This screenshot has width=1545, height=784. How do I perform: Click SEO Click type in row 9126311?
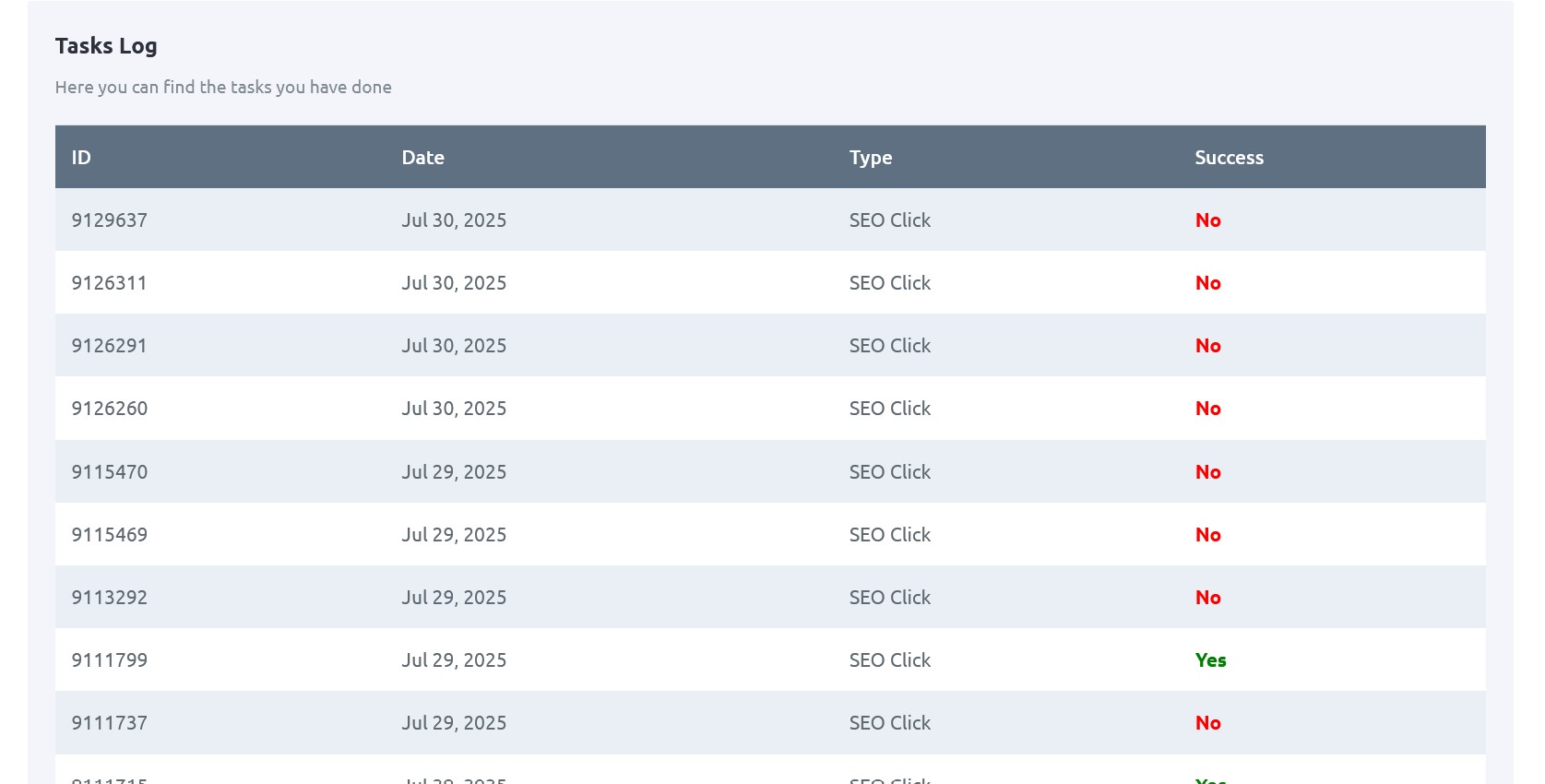click(889, 283)
